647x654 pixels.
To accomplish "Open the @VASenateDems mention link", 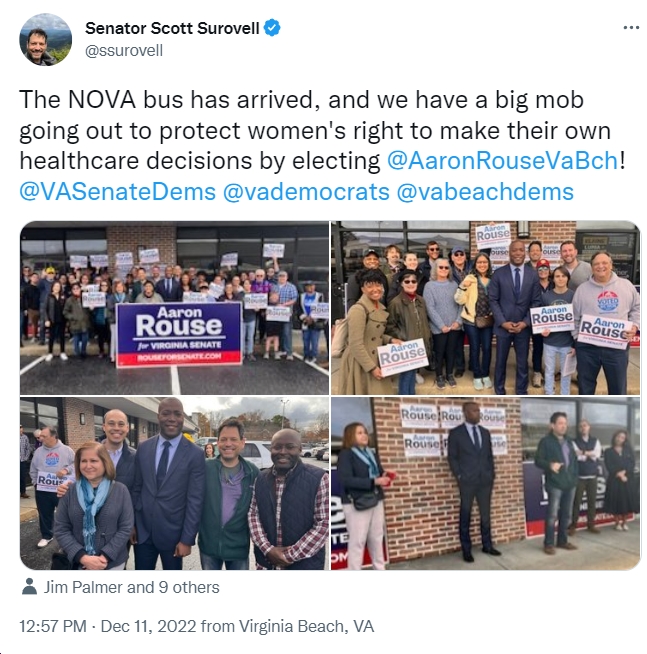I will click(118, 192).
